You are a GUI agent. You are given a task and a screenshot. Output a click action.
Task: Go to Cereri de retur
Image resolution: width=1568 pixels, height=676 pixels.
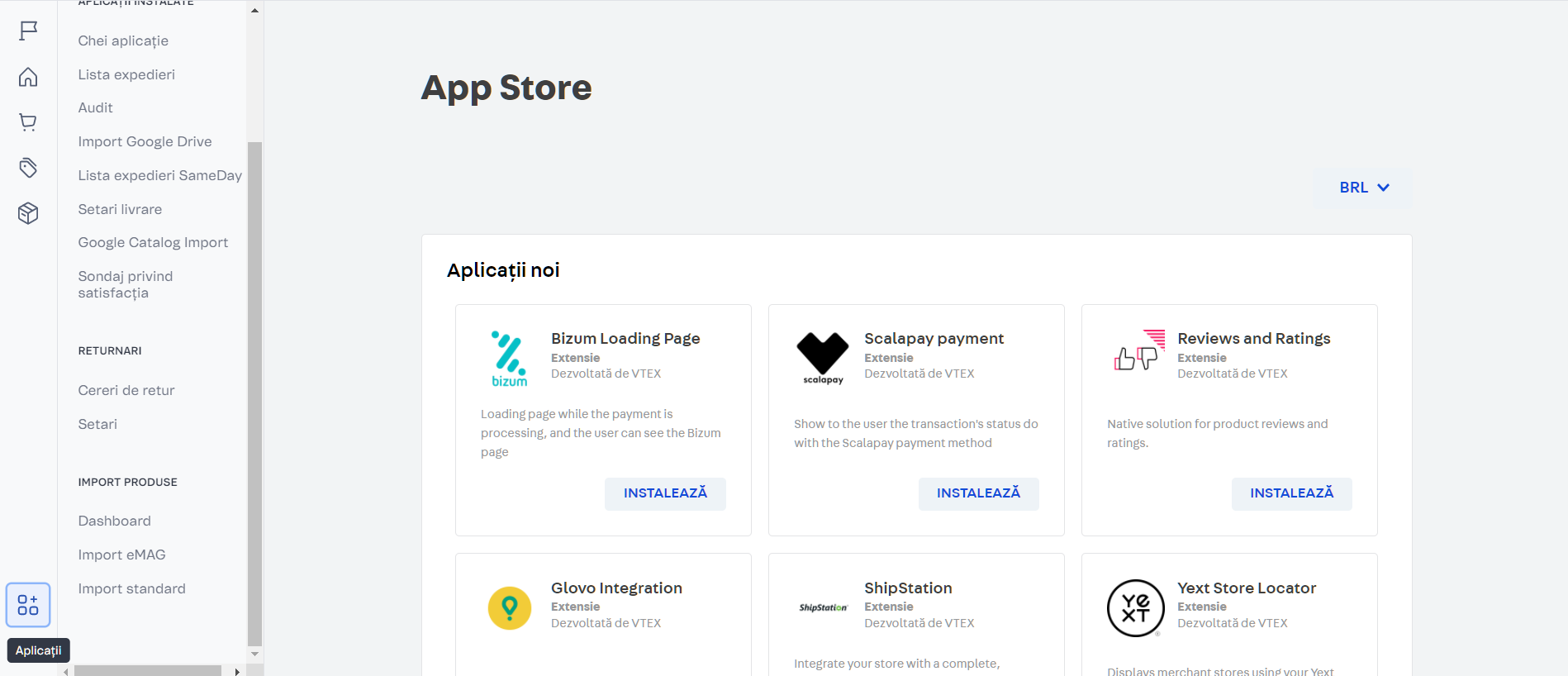tap(126, 390)
